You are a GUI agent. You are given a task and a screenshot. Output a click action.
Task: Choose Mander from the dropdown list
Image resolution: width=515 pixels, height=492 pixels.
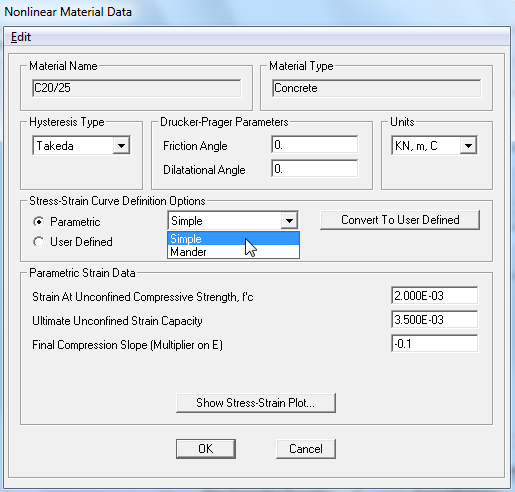(233, 252)
